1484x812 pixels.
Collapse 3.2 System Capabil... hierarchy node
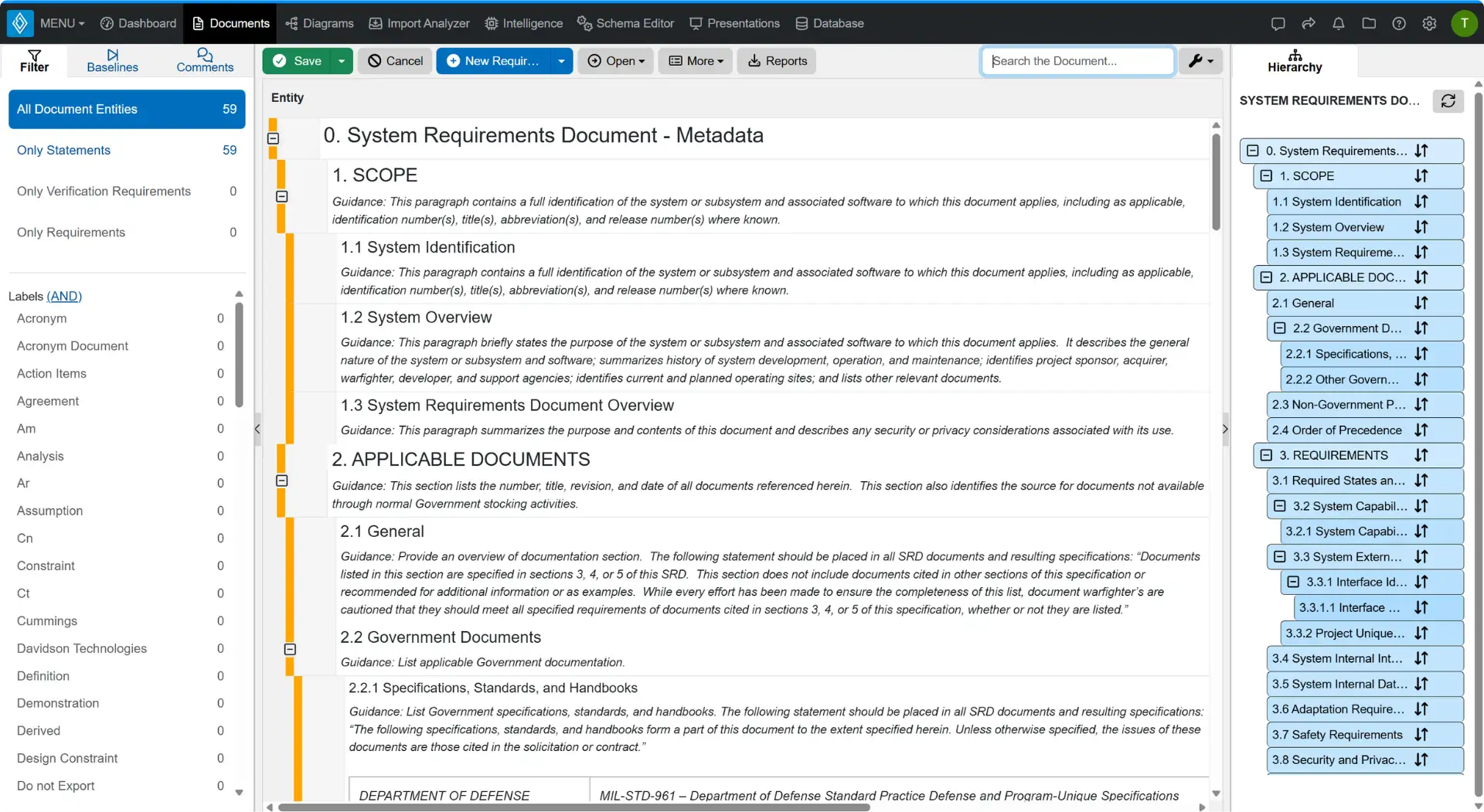[x=1280, y=506]
